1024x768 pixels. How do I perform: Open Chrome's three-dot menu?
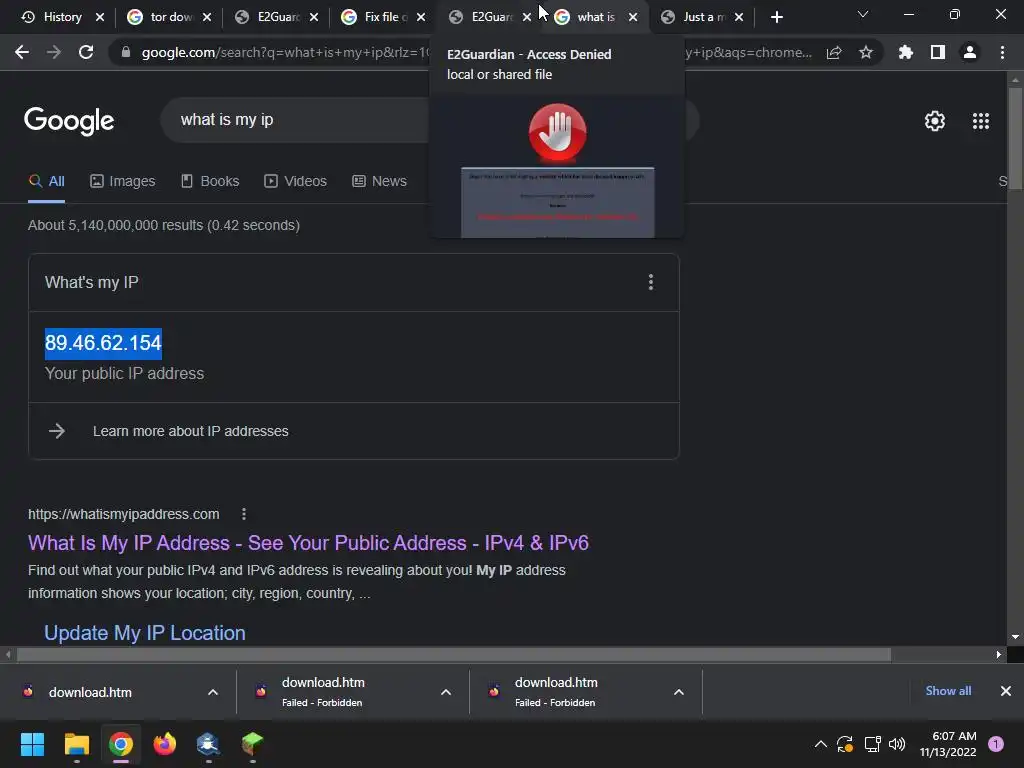[x=1002, y=52]
